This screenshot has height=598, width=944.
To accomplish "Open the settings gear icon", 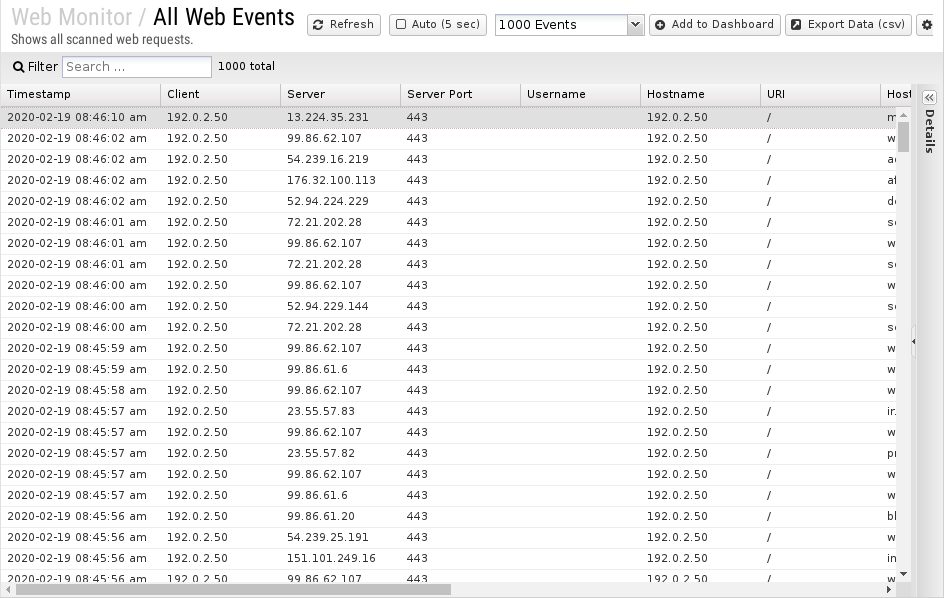I will coord(927,25).
